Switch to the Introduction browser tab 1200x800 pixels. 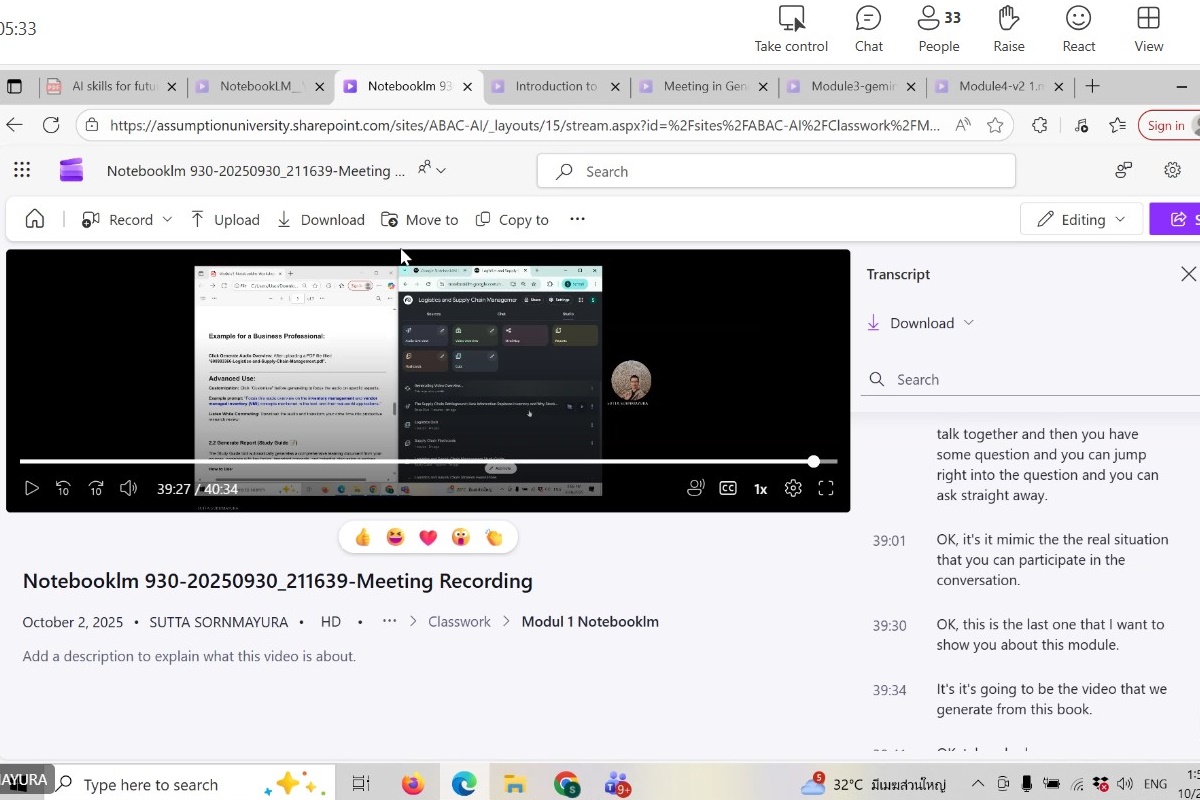[x=555, y=87]
